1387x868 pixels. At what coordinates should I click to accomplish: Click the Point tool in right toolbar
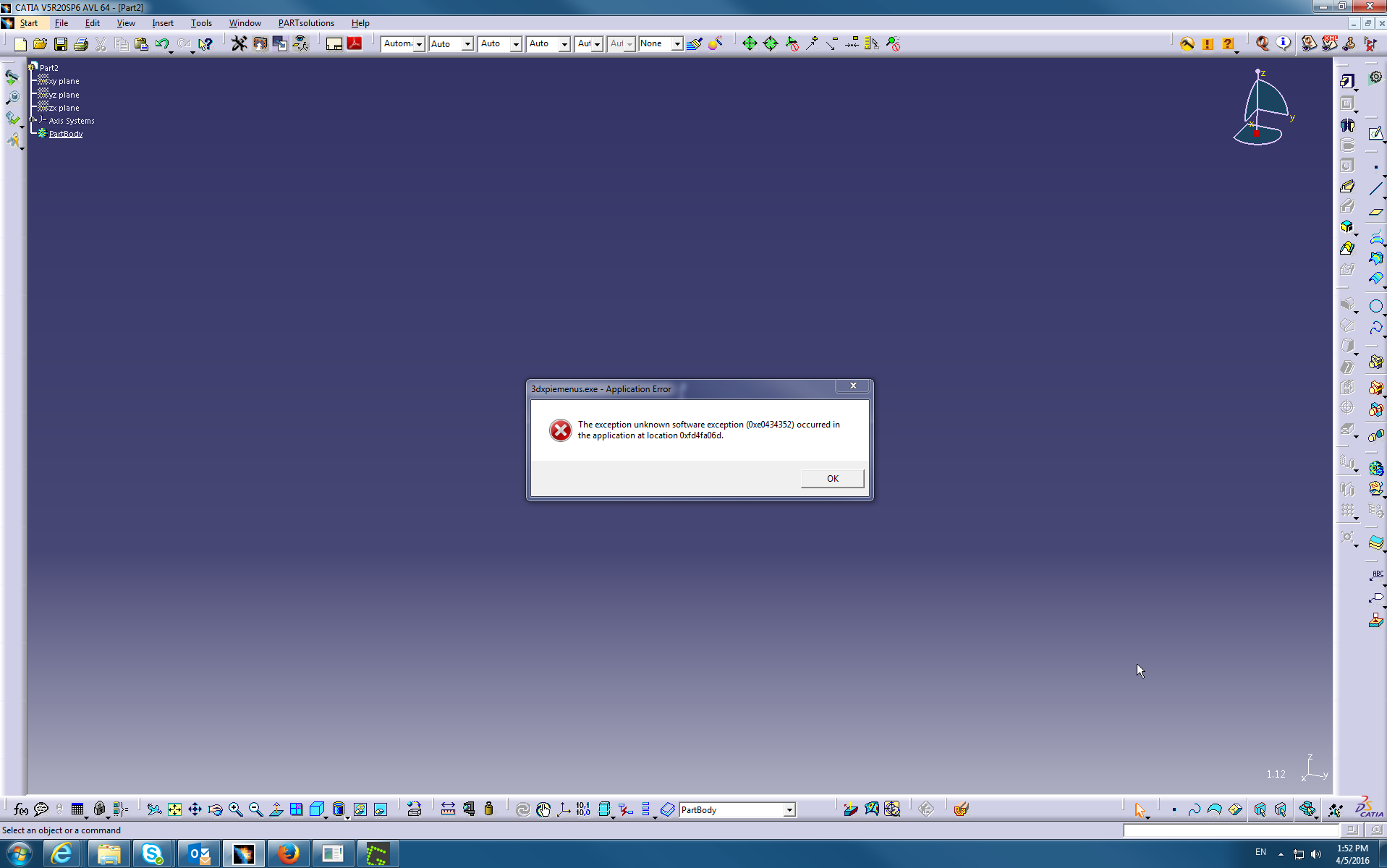1375,167
